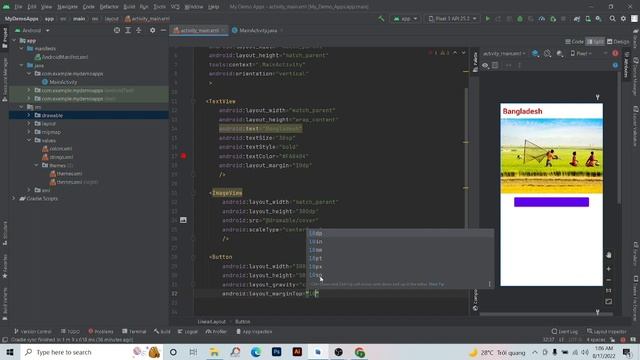Open Event Log at bottom right
Viewport: 640px width, 360px height.
tap(565, 331)
